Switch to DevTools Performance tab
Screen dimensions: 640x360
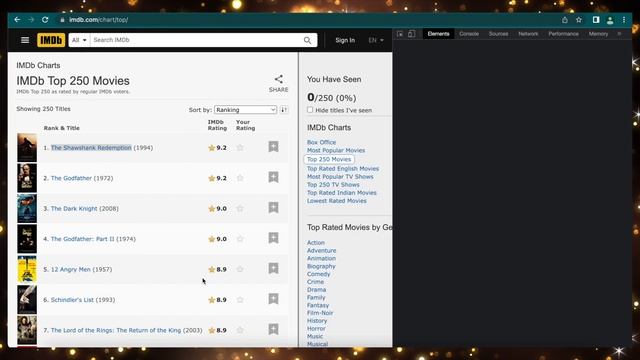click(563, 34)
